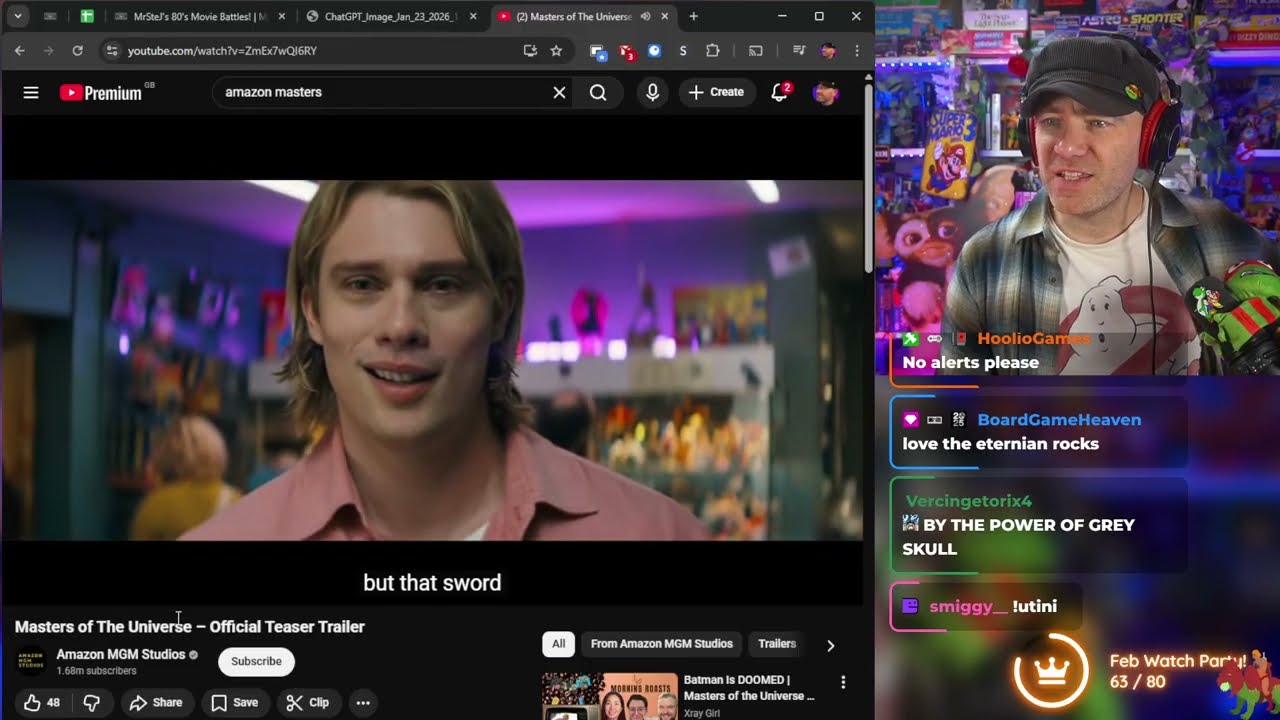The height and width of the screenshot is (720, 1280).
Task: Click the video player to pause
Action: 432,360
